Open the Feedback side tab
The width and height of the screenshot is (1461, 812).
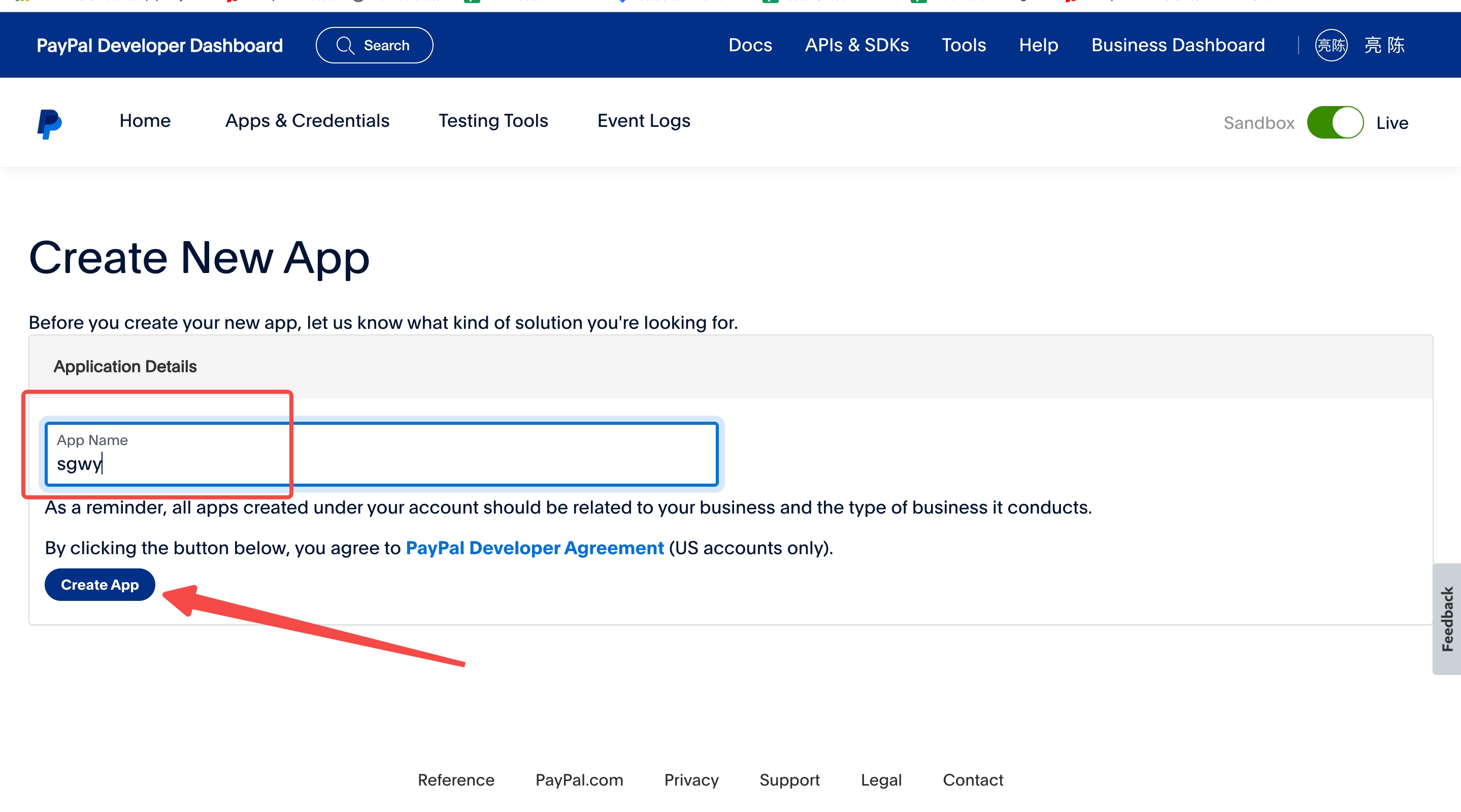pyautogui.click(x=1447, y=619)
